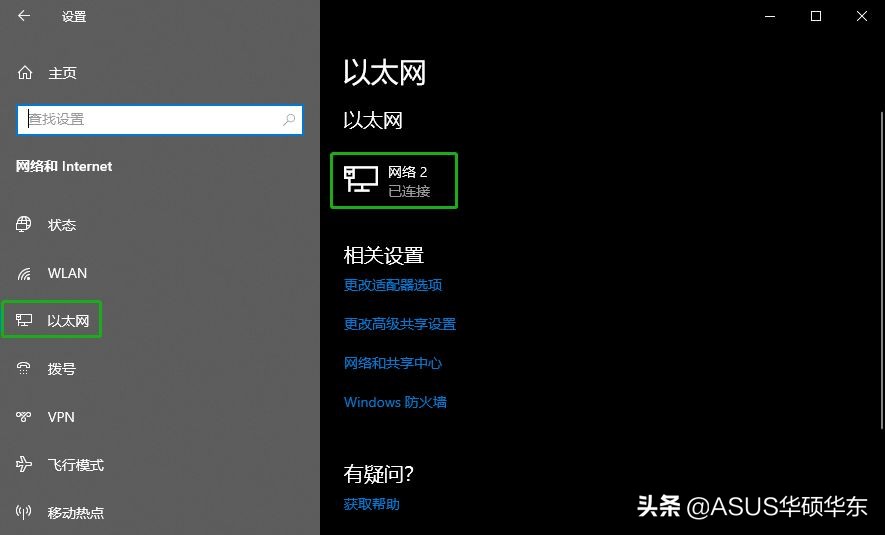Click the 网络和 Internet heading

[x=64, y=166]
